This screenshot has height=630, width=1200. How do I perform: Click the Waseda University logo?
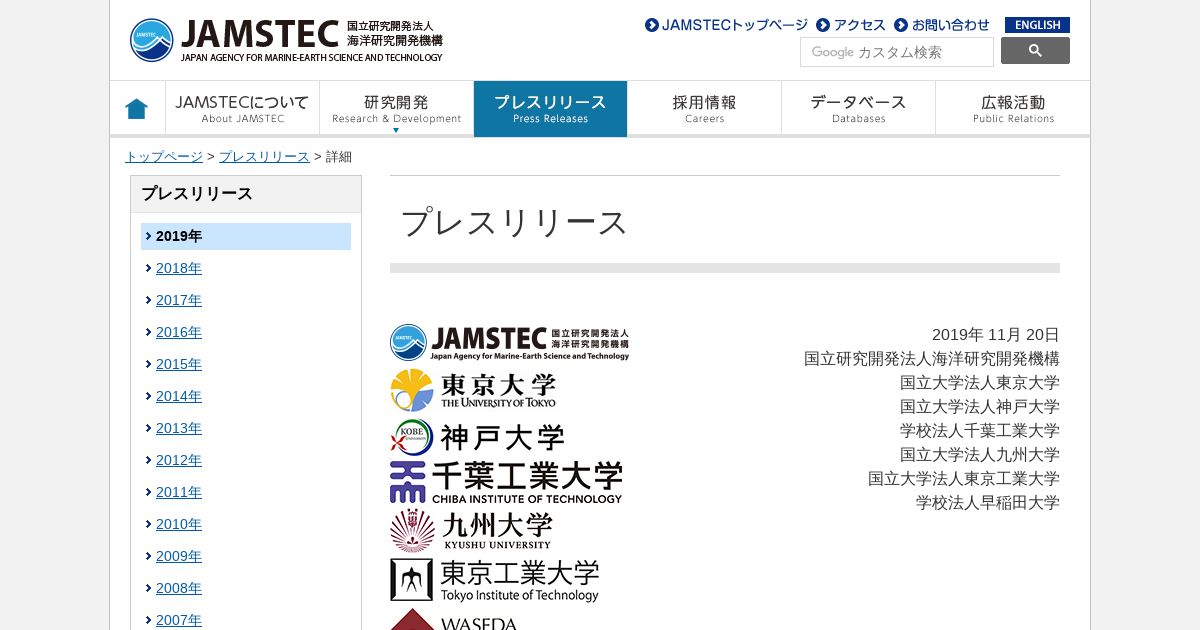[x=454, y=620]
